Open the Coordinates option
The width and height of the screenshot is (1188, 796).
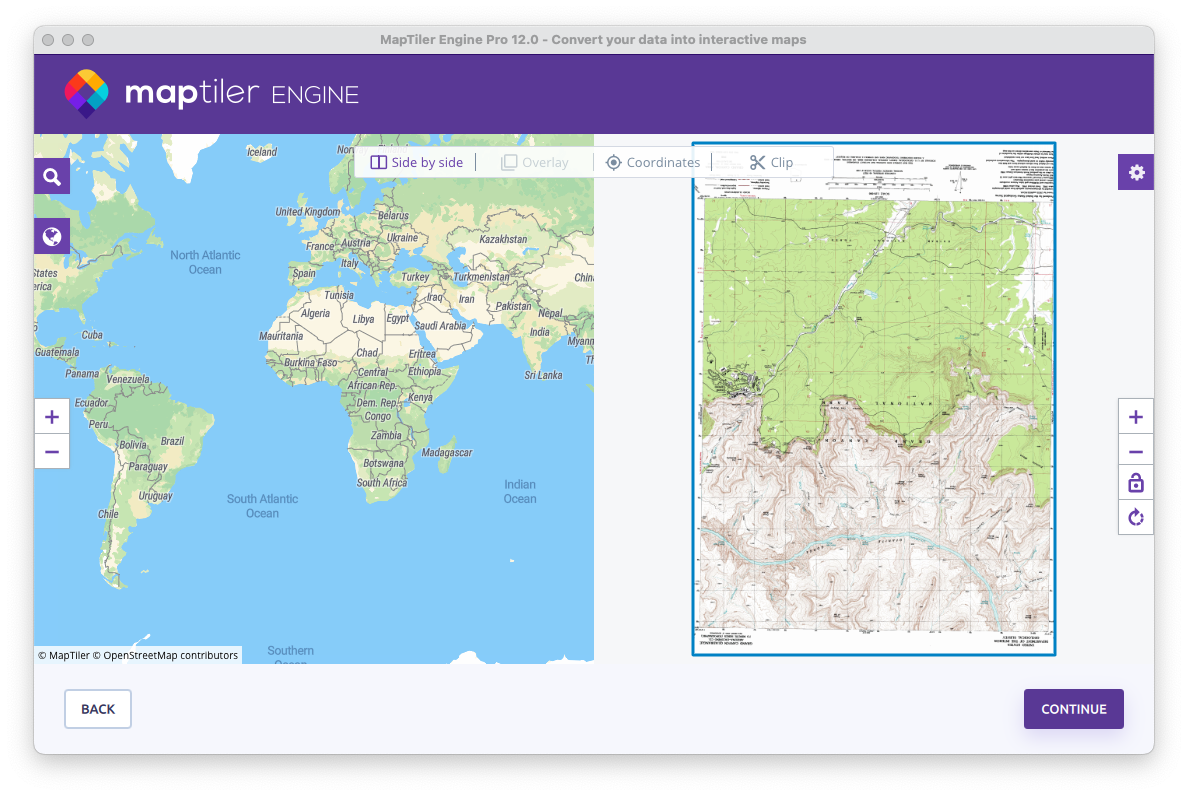pos(653,162)
